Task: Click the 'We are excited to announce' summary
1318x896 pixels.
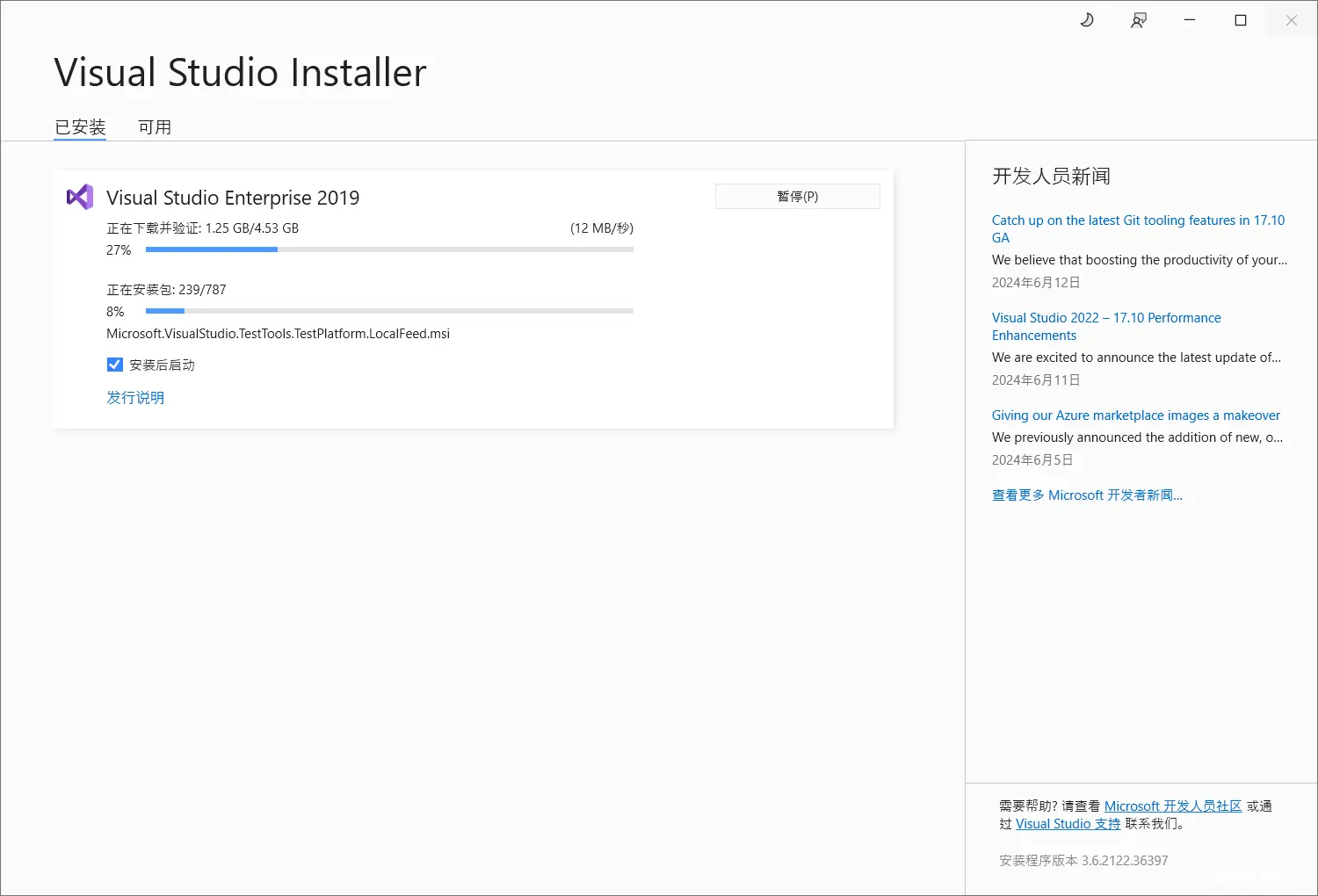Action: [x=1136, y=358]
